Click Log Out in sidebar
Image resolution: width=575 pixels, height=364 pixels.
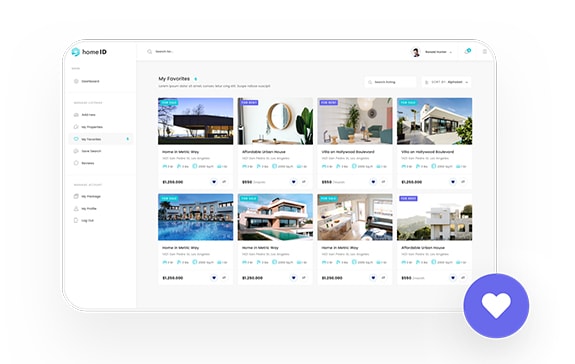click(x=87, y=220)
